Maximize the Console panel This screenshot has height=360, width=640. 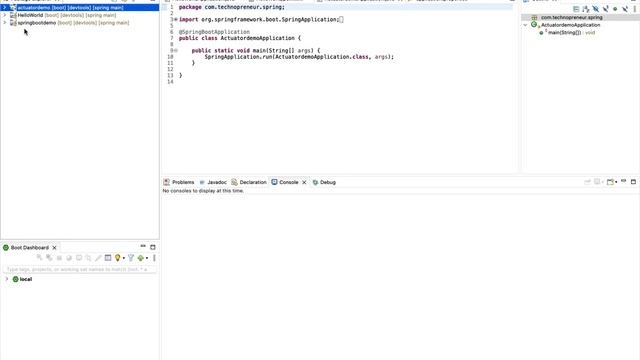click(x=633, y=182)
